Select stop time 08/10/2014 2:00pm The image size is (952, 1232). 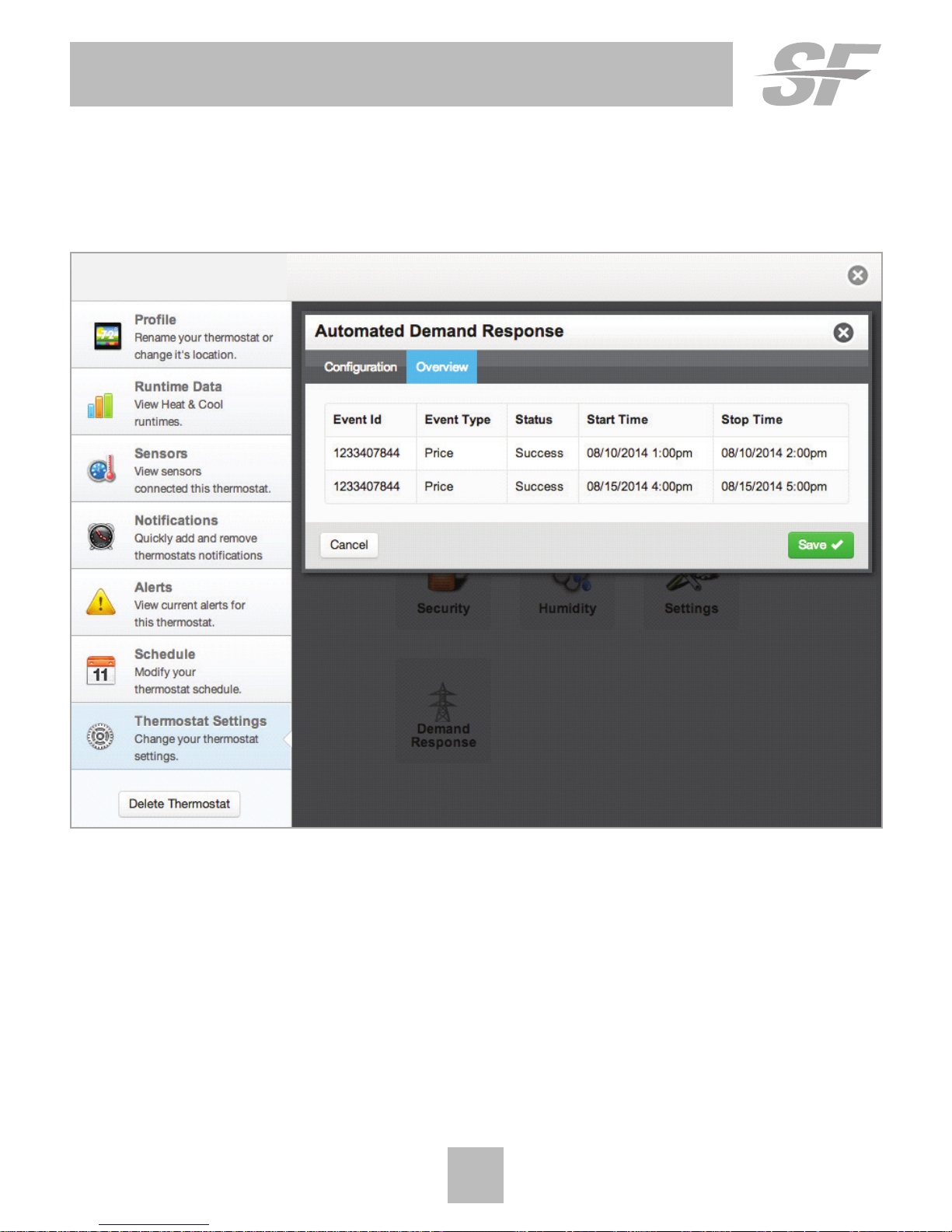pos(774,453)
